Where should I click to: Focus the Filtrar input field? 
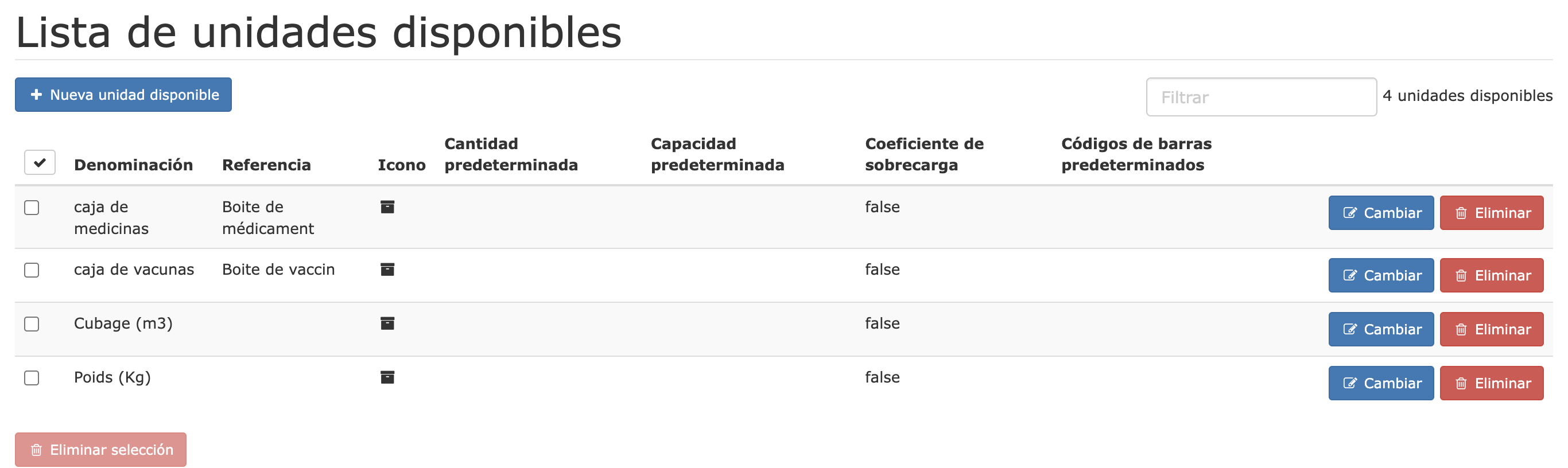pos(1260,97)
